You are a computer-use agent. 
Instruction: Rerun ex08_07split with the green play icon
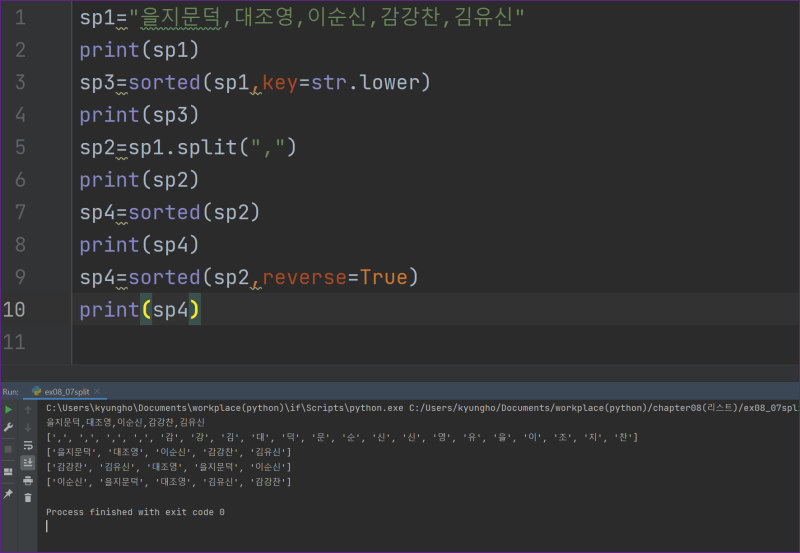(x=8, y=409)
